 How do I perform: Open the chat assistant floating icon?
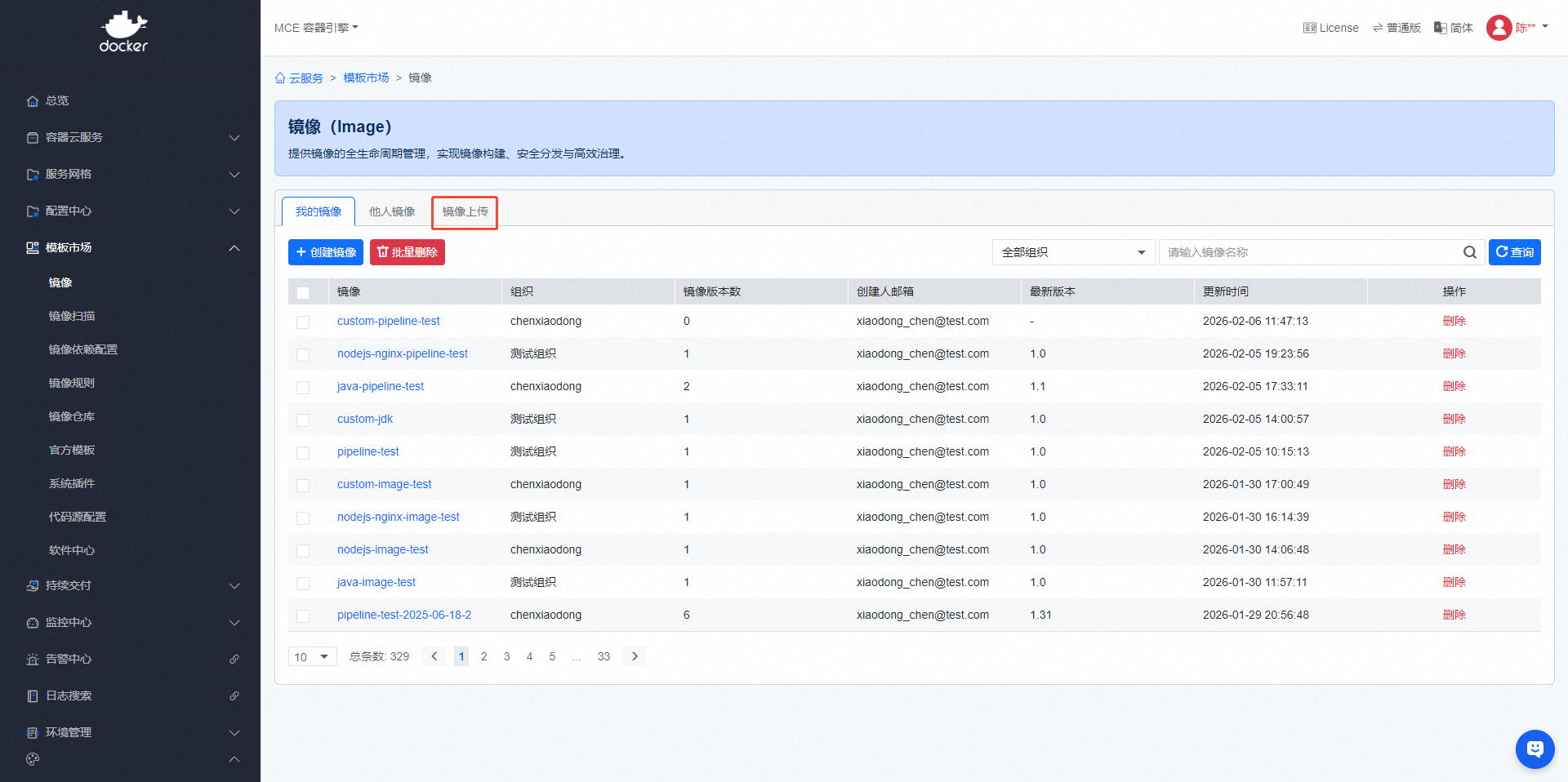click(x=1535, y=749)
